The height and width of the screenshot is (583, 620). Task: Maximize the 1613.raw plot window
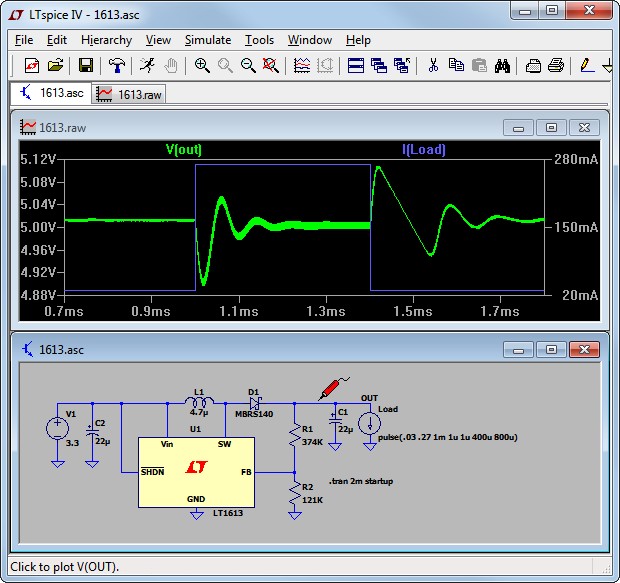(x=551, y=127)
